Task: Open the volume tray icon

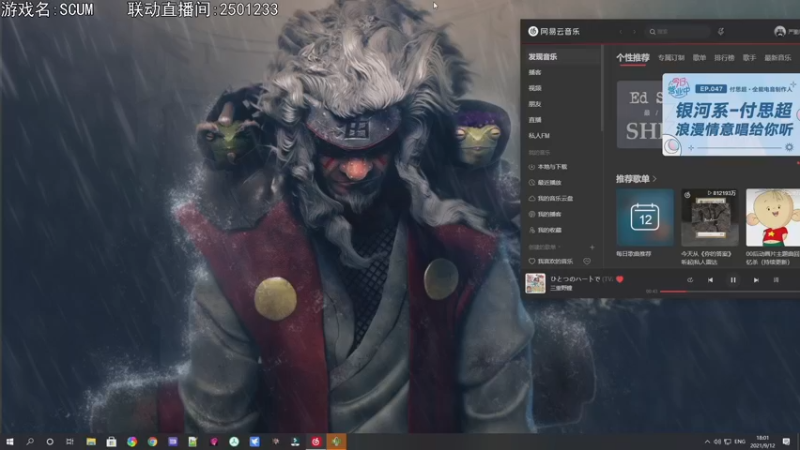Action: (717, 442)
